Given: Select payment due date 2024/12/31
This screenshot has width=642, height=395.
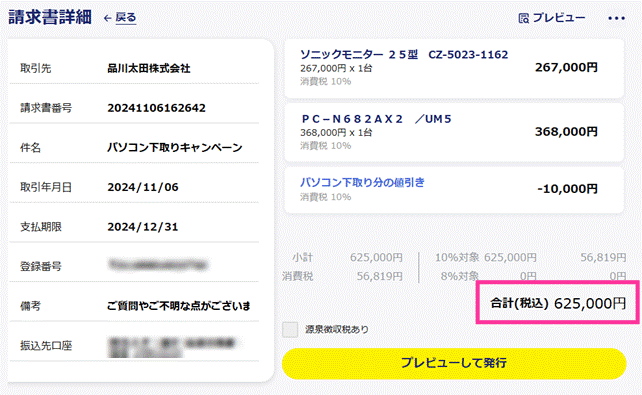Looking at the screenshot, I should tap(143, 227).
